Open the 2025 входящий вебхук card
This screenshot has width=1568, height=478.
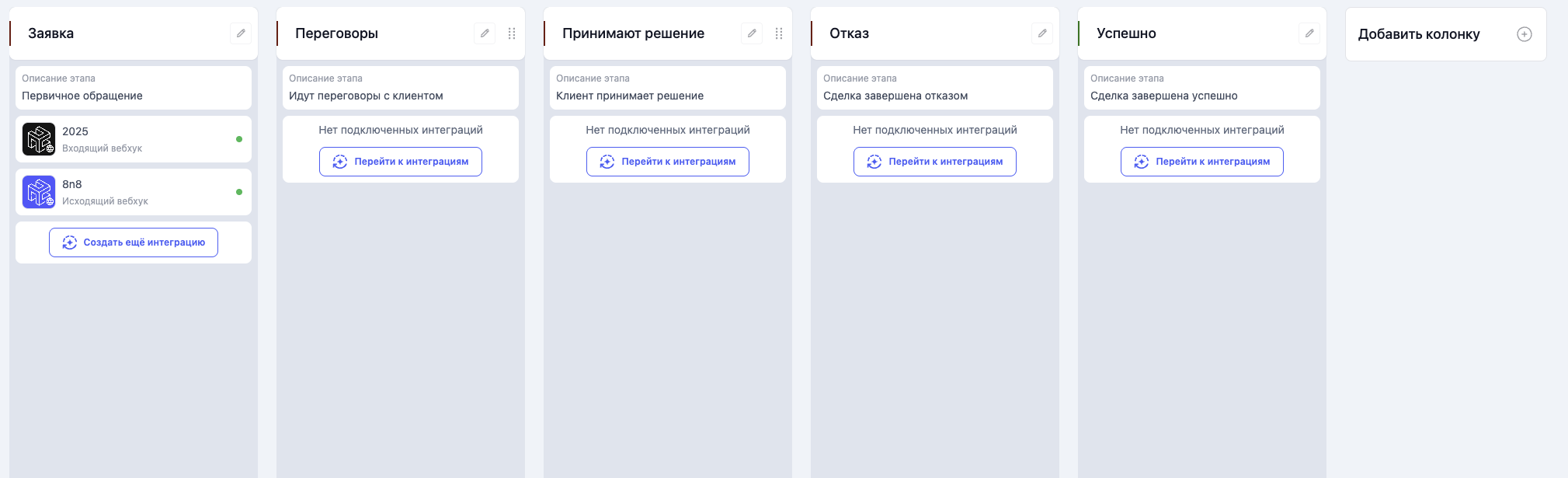133,139
